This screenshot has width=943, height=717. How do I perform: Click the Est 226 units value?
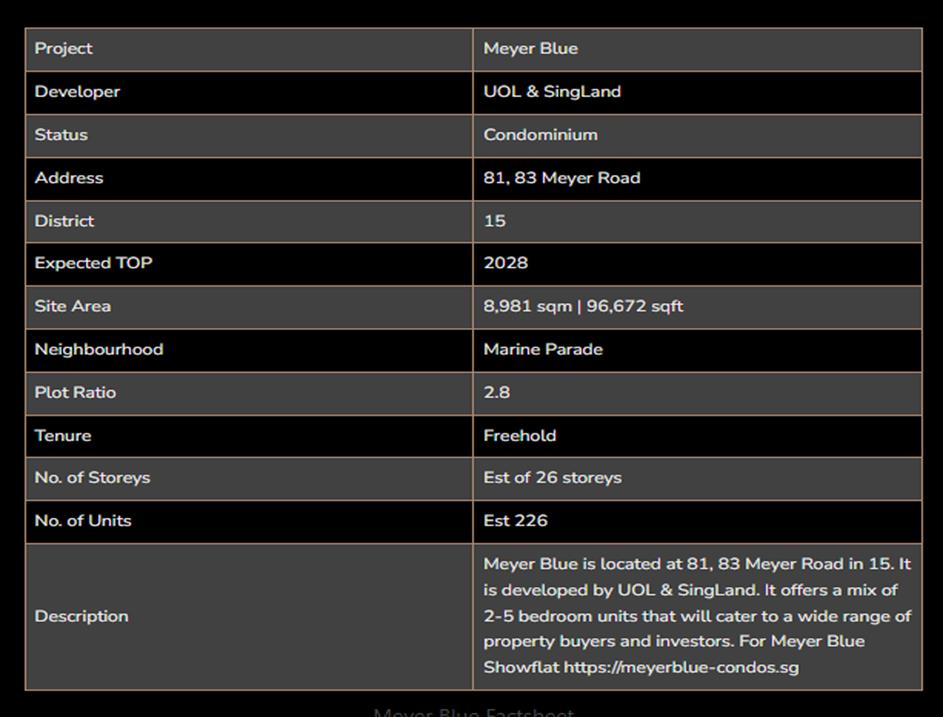click(x=516, y=521)
